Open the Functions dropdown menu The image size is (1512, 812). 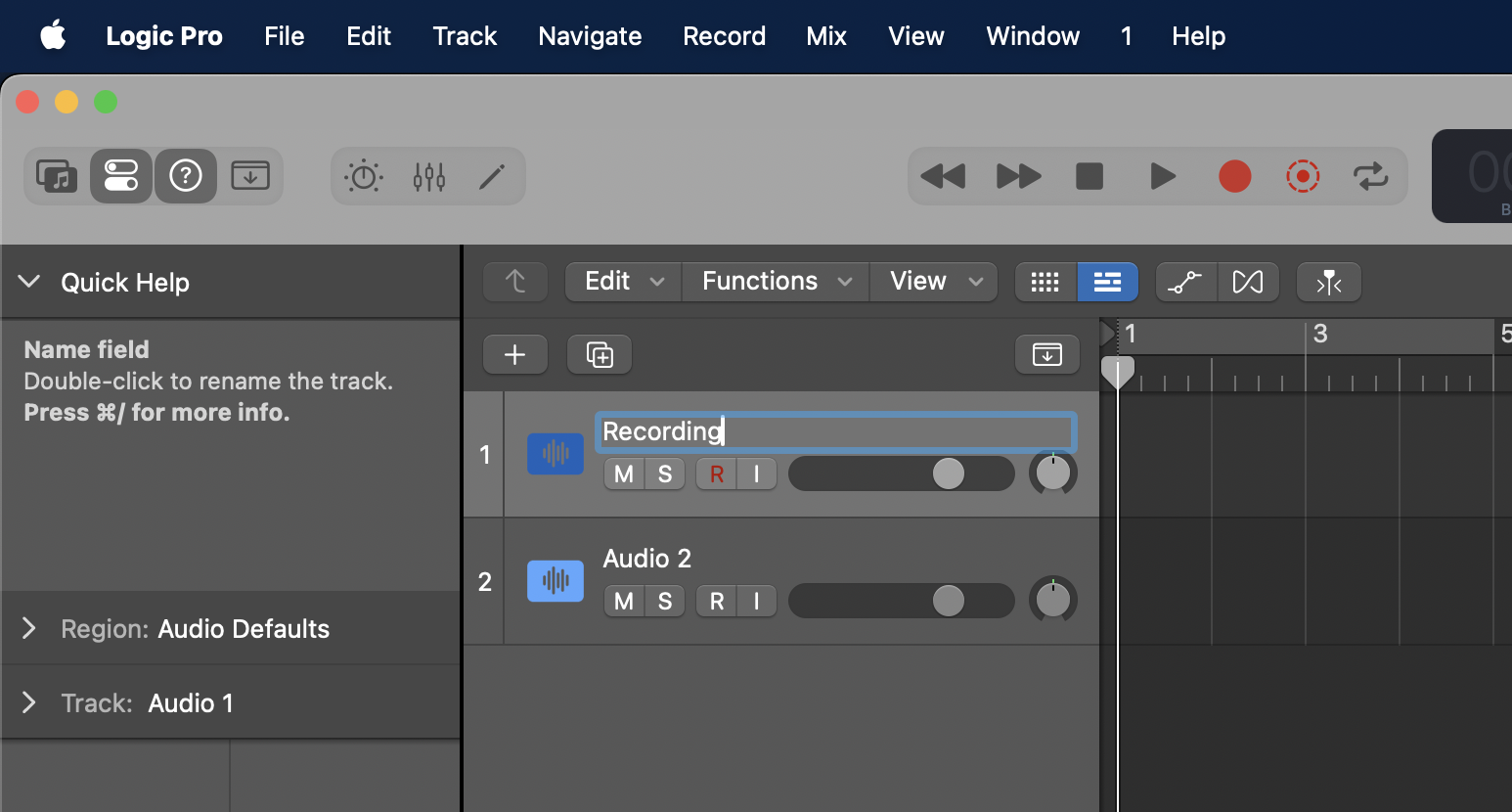pyautogui.click(x=776, y=282)
